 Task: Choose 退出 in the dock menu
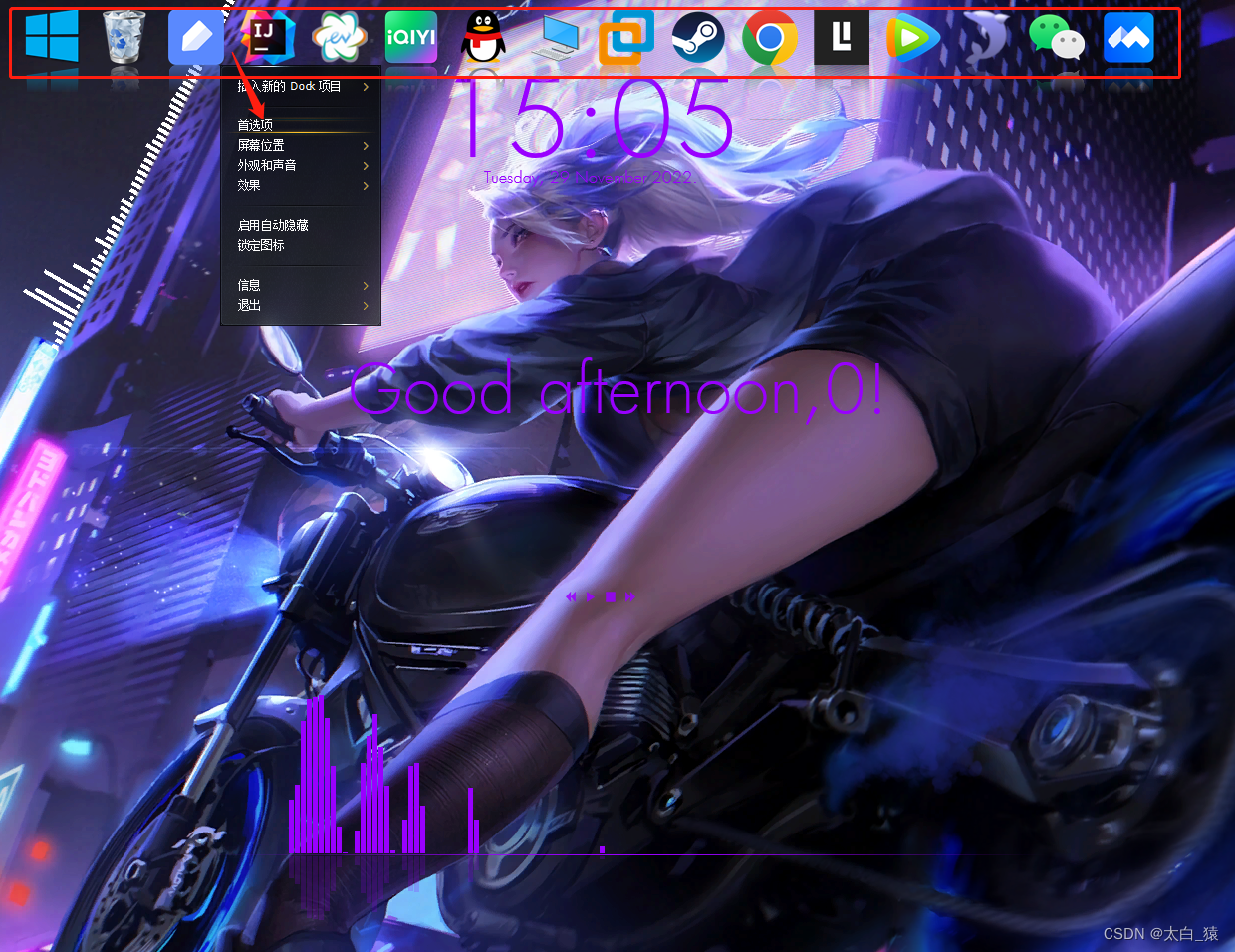click(x=301, y=306)
